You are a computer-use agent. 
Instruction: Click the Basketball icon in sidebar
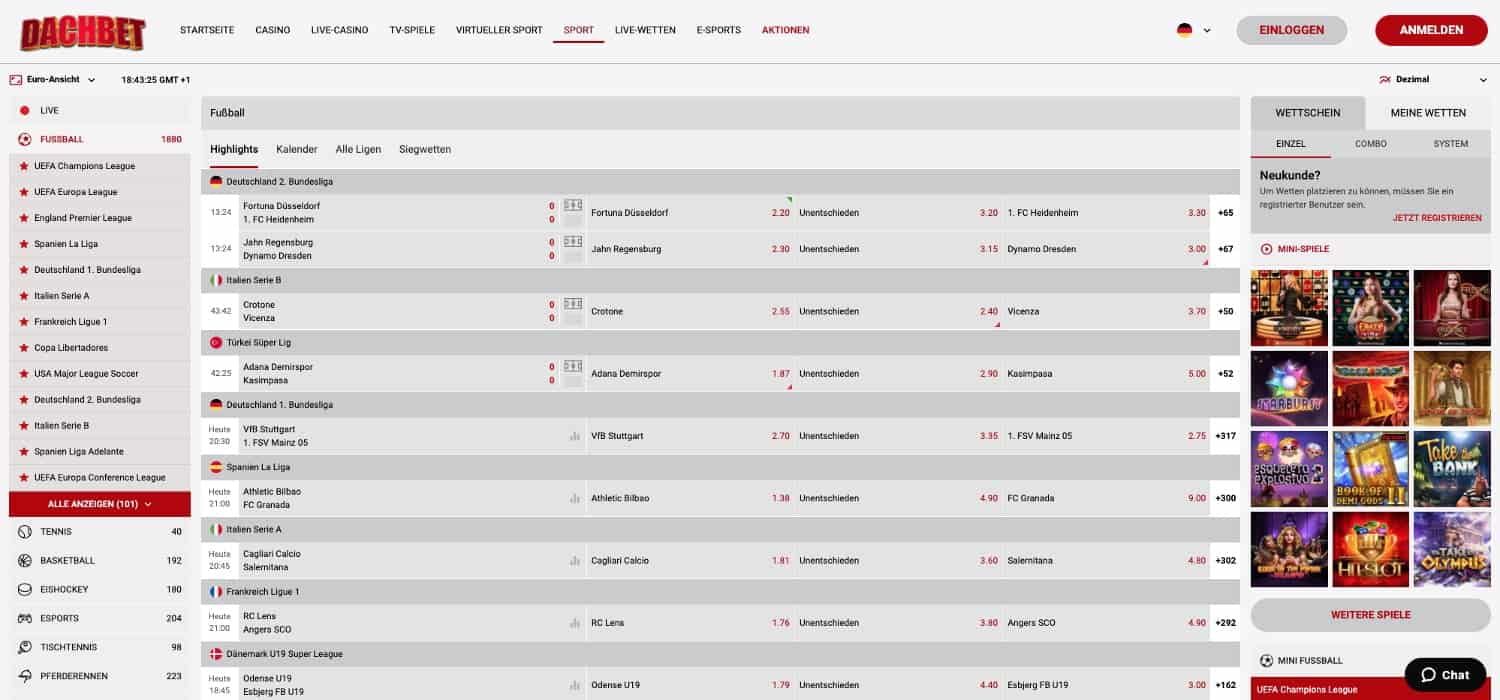tap(25, 561)
